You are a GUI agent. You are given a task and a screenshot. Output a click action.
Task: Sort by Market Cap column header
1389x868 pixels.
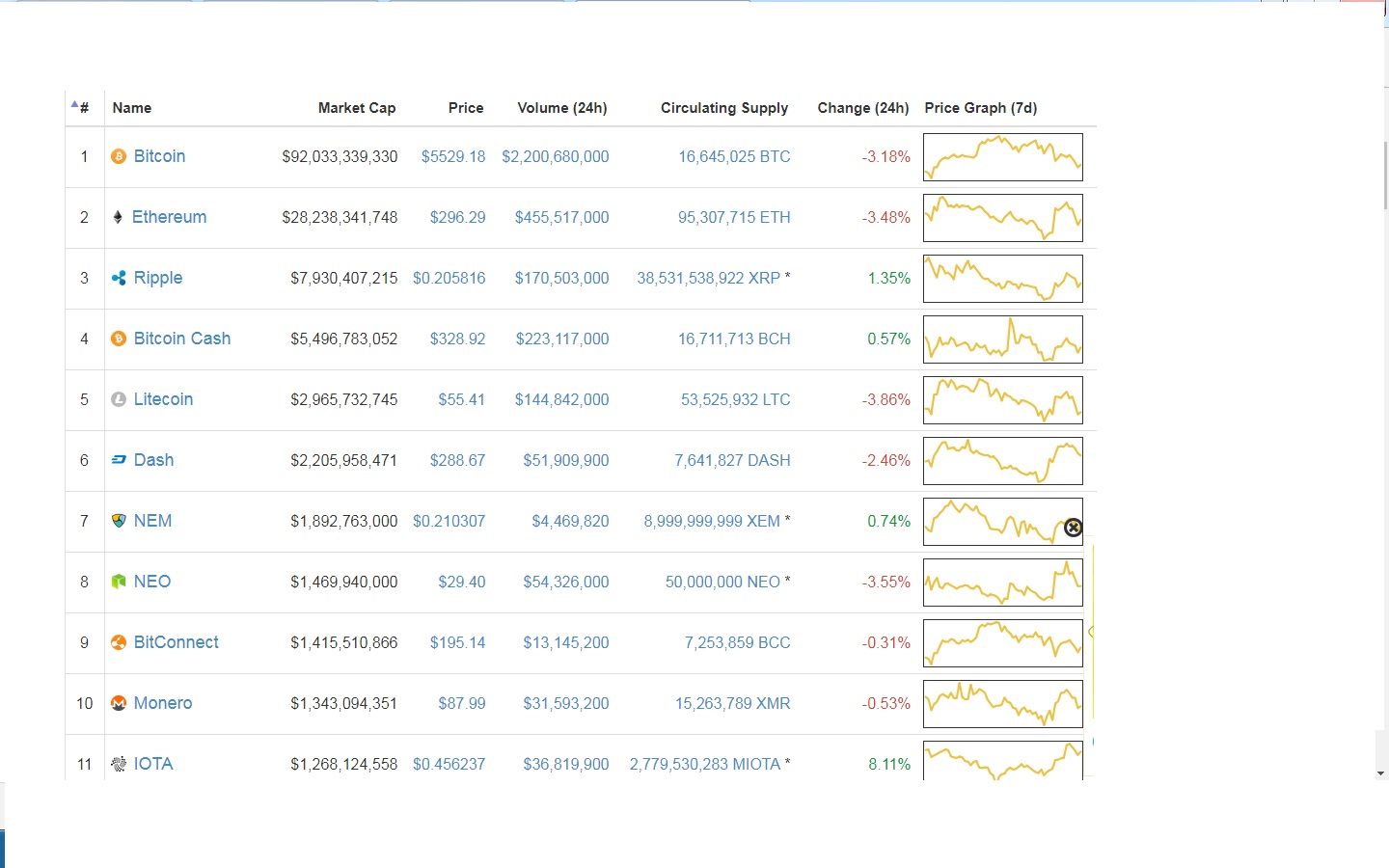[x=357, y=108]
